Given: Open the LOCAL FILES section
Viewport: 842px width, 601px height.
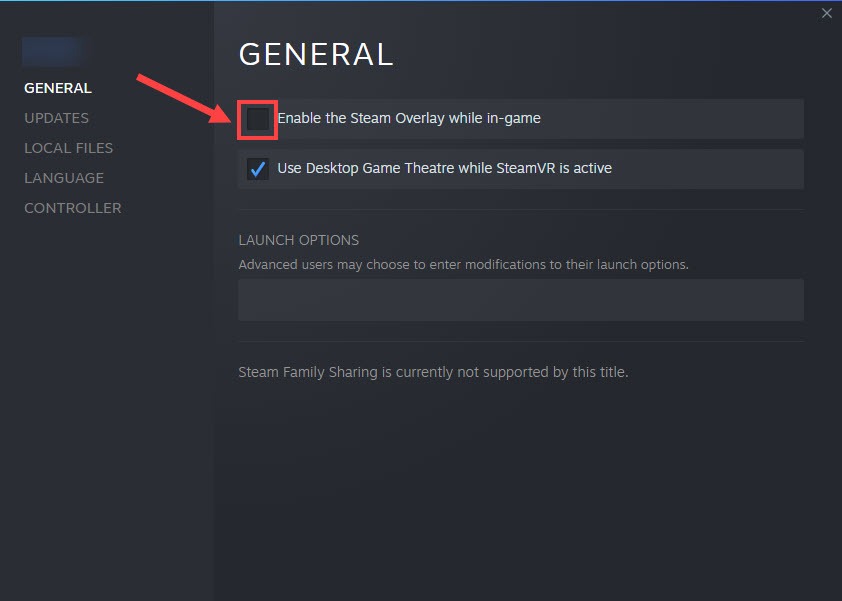Looking at the screenshot, I should tap(68, 148).
